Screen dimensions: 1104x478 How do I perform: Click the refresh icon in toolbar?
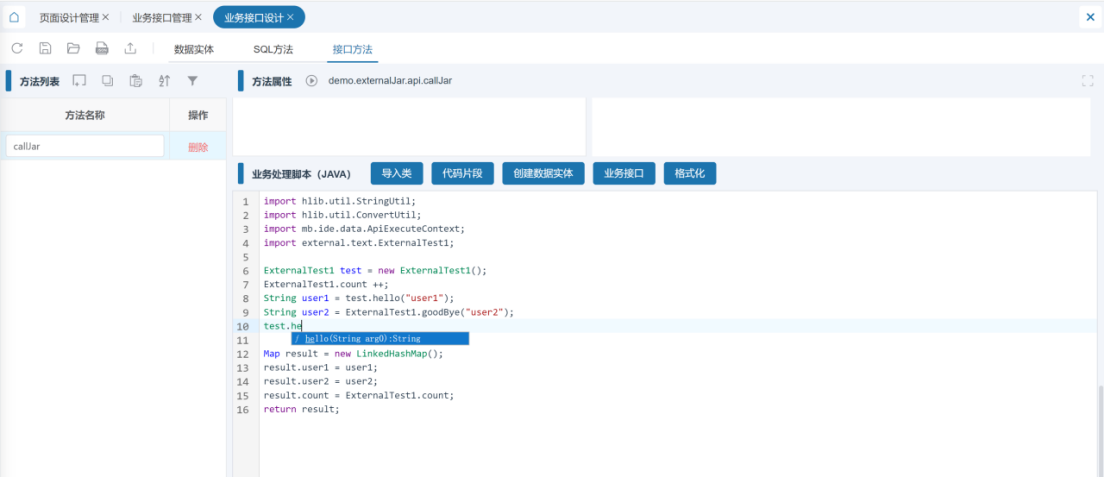coord(17,48)
